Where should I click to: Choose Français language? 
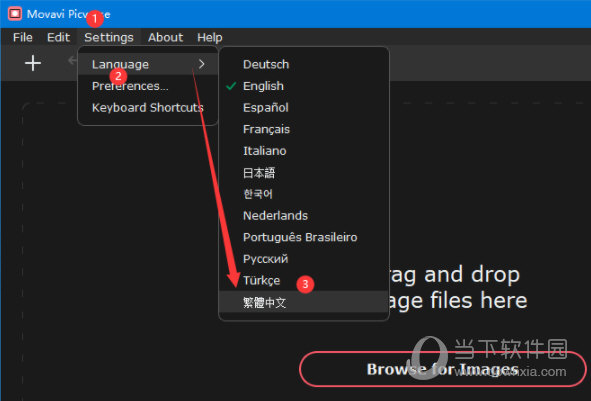[x=304, y=129]
